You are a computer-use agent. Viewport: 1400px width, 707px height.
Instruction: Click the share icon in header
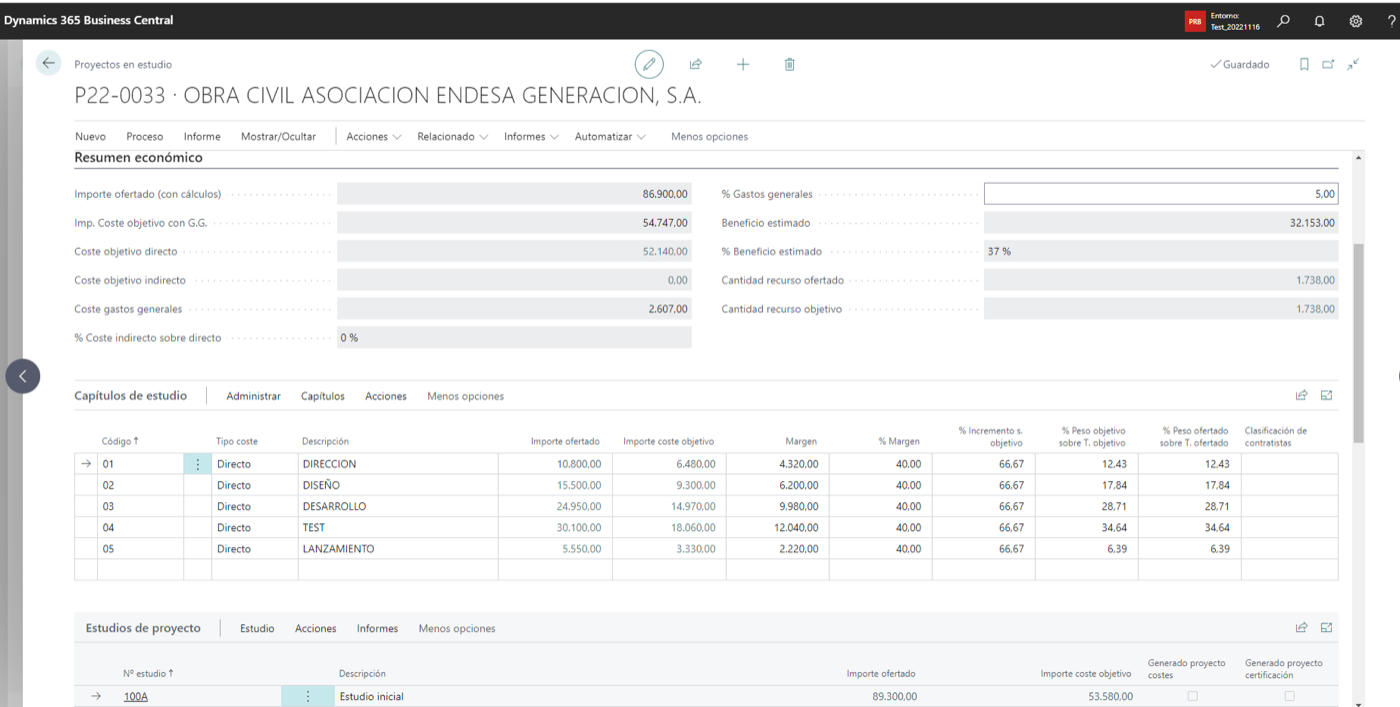[695, 64]
